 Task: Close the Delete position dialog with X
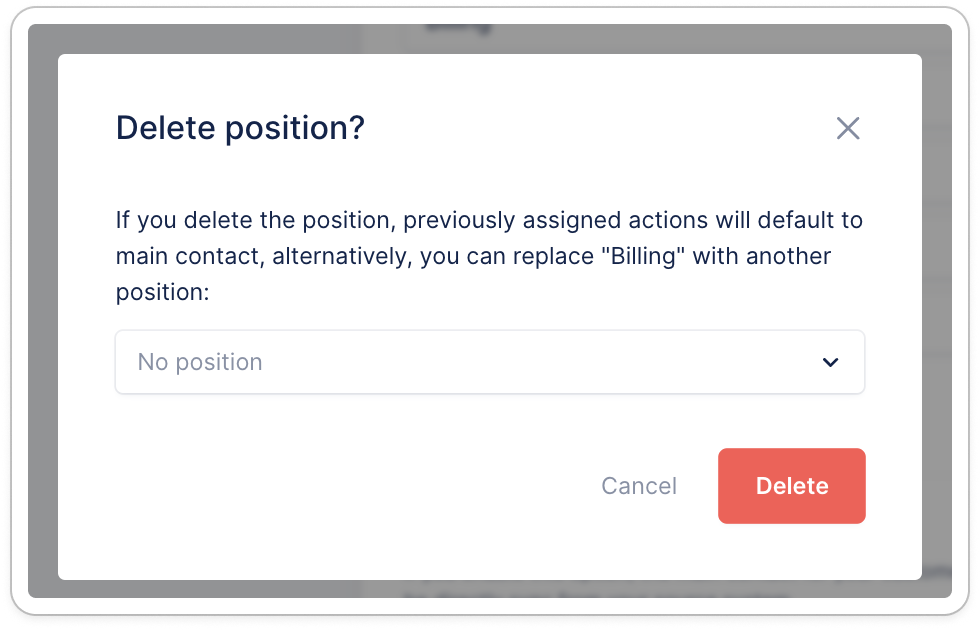[x=848, y=128]
